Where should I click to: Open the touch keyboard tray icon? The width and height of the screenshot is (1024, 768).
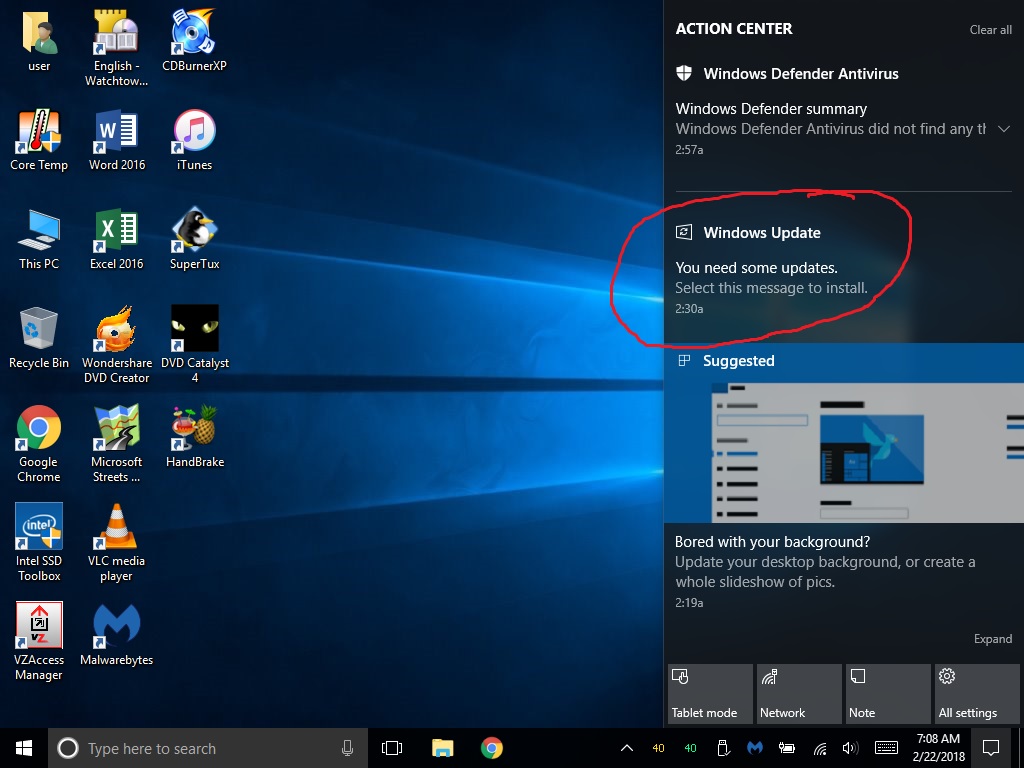coord(886,748)
